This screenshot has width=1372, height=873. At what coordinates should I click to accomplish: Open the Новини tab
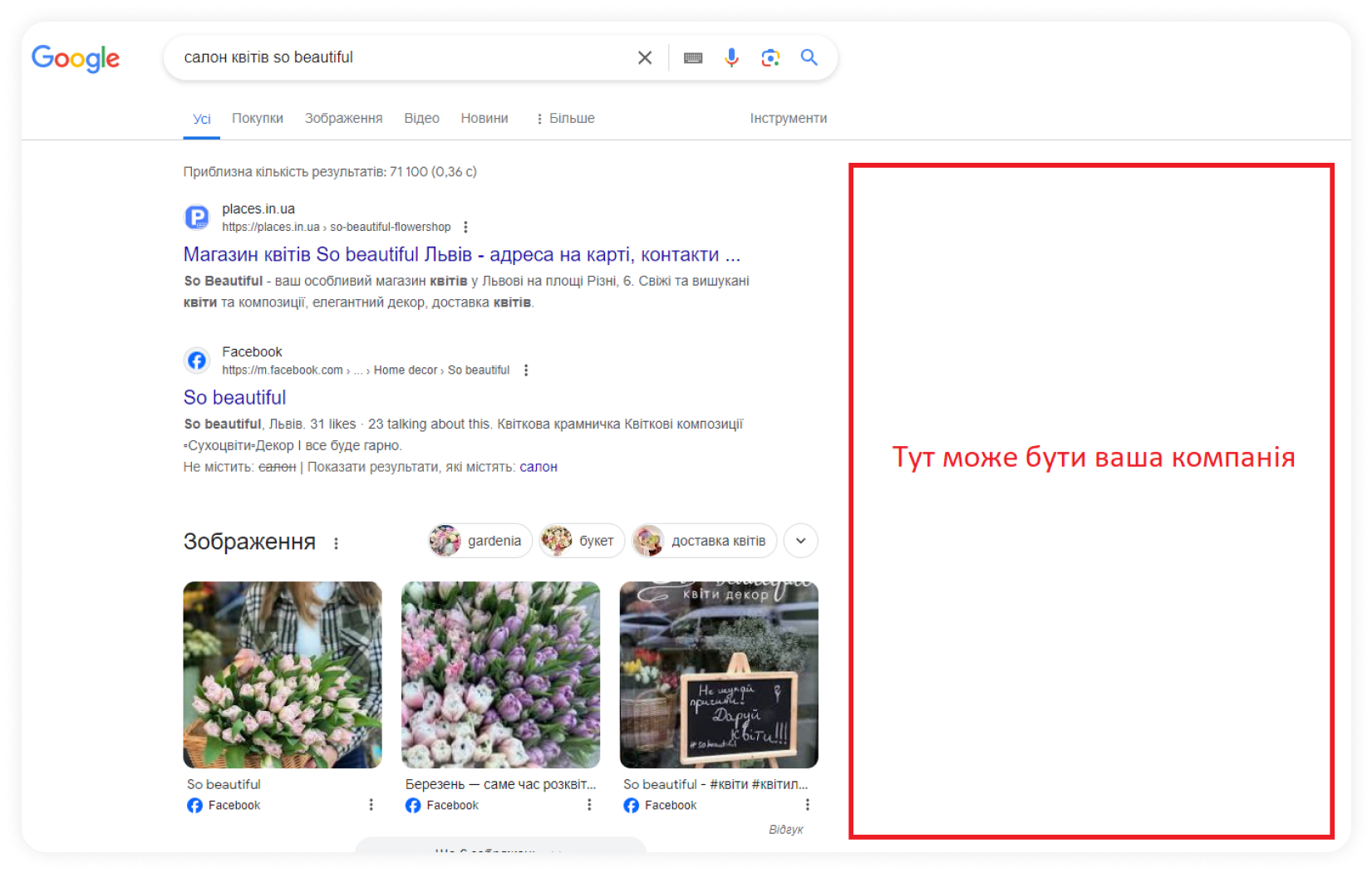click(484, 118)
